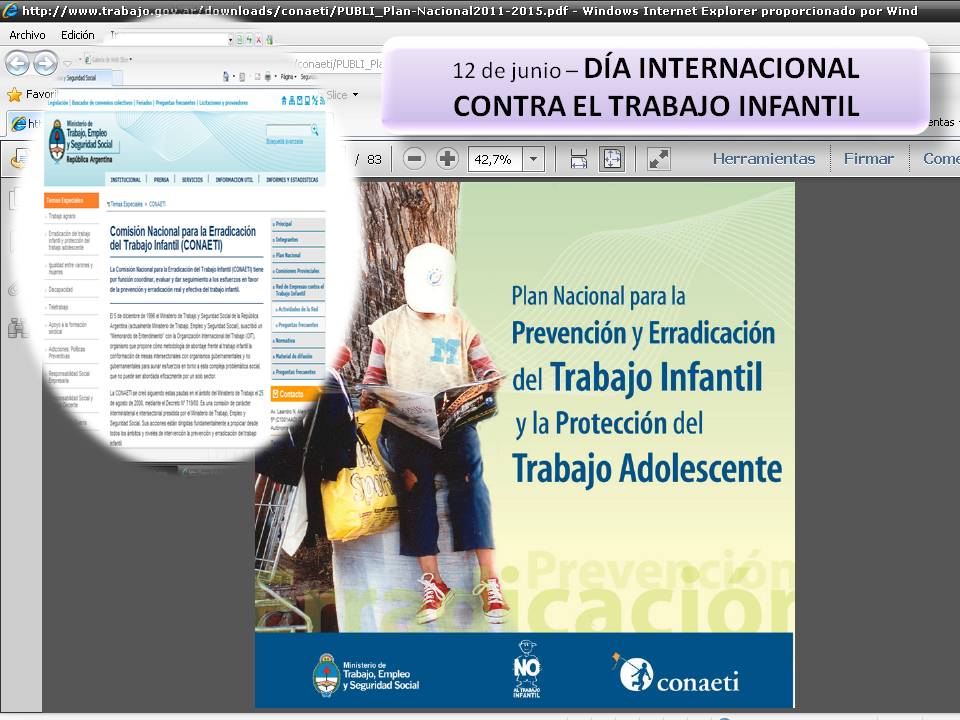Viewport: 960px width, 720px height.
Task: Open the SERVICIOS tab on inset website
Action: coord(192,179)
